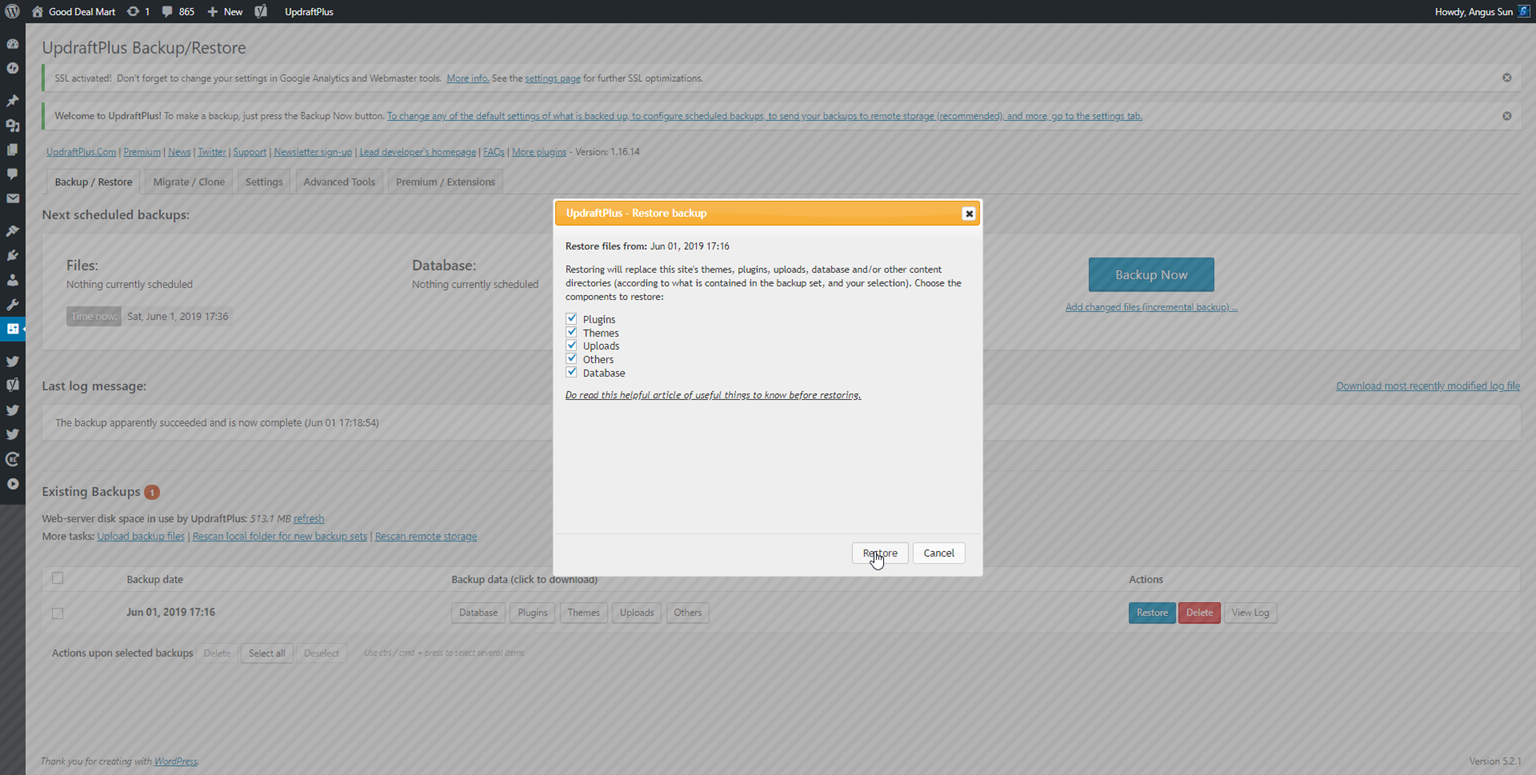Image resolution: width=1536 pixels, height=775 pixels.
Task: Click the user avatar beside Howdy, Angus Sun
Action: click(1524, 12)
